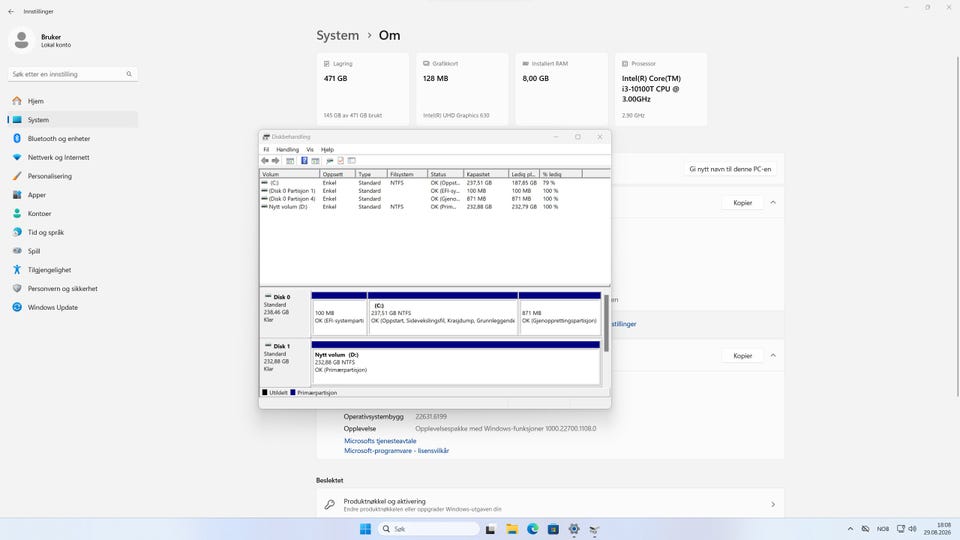Click the red checkmark sheet toolbar icon

pyautogui.click(x=340, y=160)
